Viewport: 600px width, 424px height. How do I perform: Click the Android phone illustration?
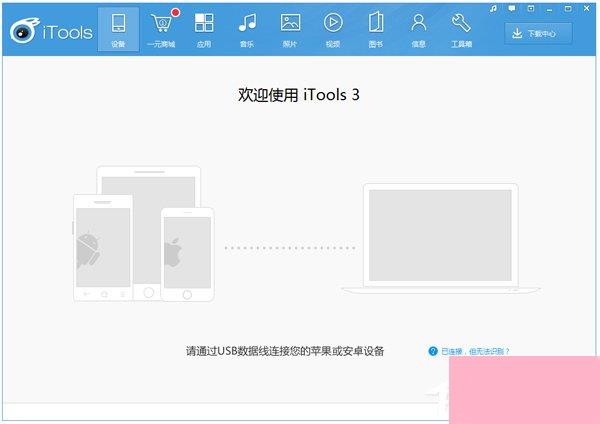(103, 248)
